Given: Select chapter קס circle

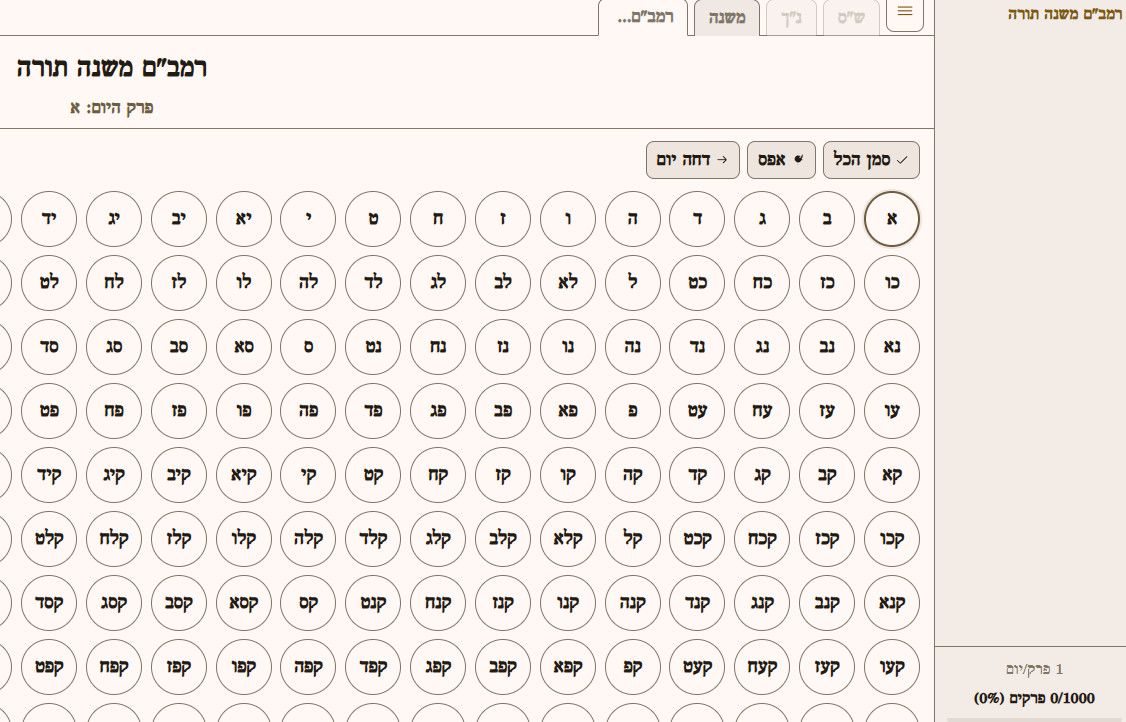Looking at the screenshot, I should (308, 602).
